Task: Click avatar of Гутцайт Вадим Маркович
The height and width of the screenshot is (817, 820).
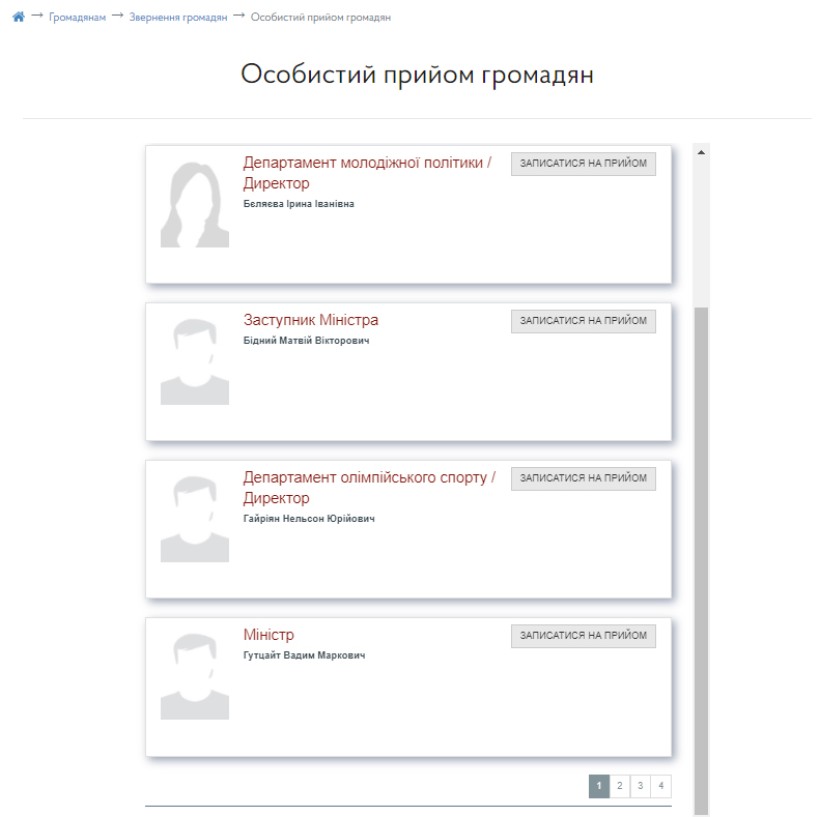Action: (x=195, y=677)
